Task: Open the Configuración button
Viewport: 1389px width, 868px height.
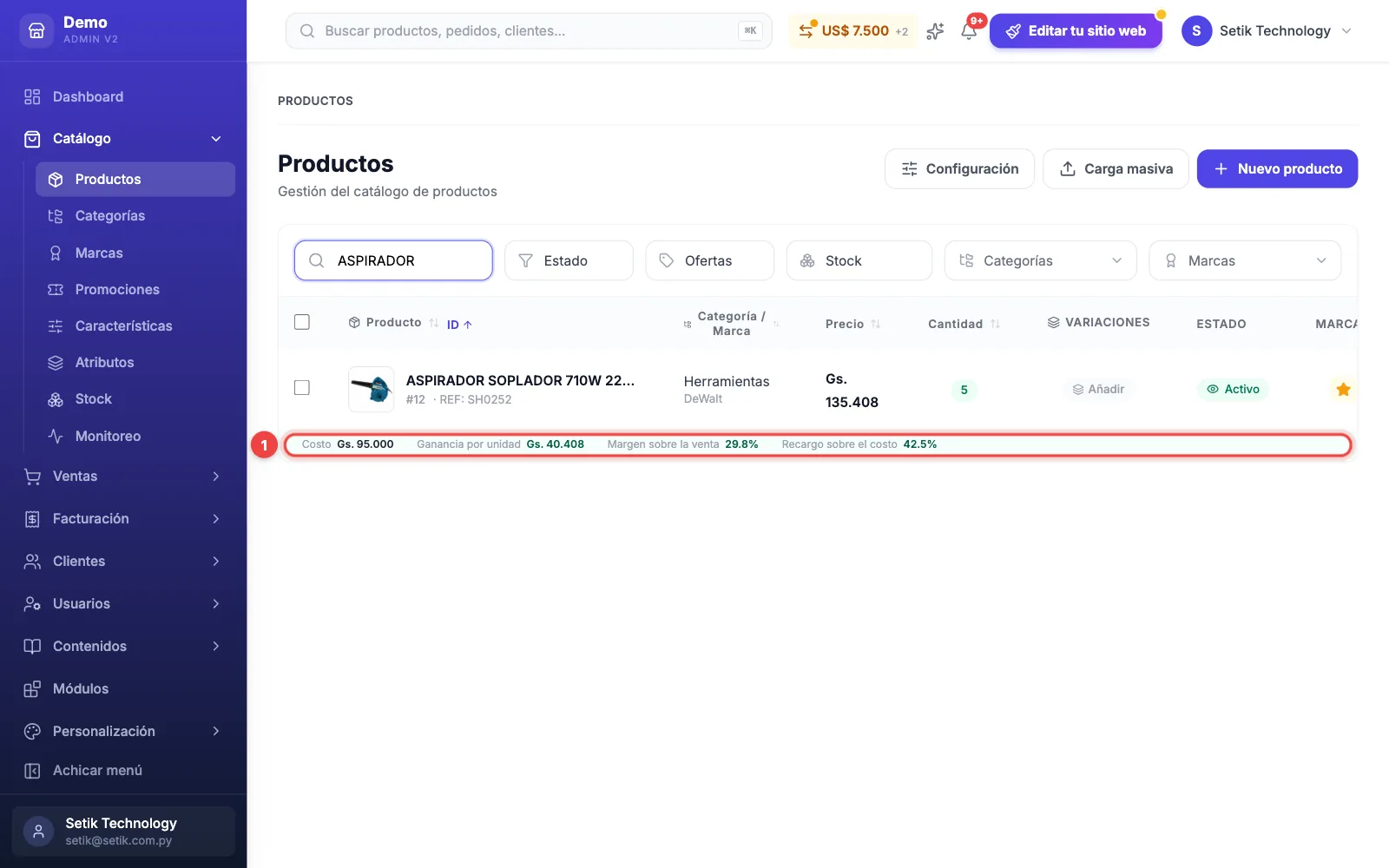Action: click(x=959, y=168)
